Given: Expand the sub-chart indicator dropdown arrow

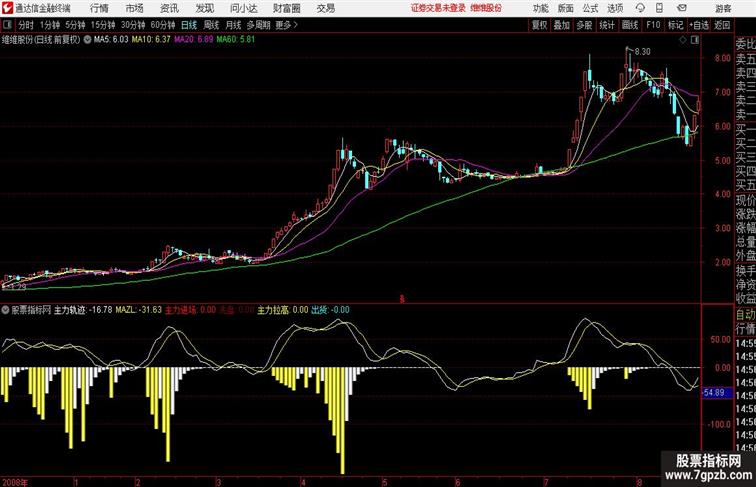Looking at the screenshot, I should (x=5, y=310).
